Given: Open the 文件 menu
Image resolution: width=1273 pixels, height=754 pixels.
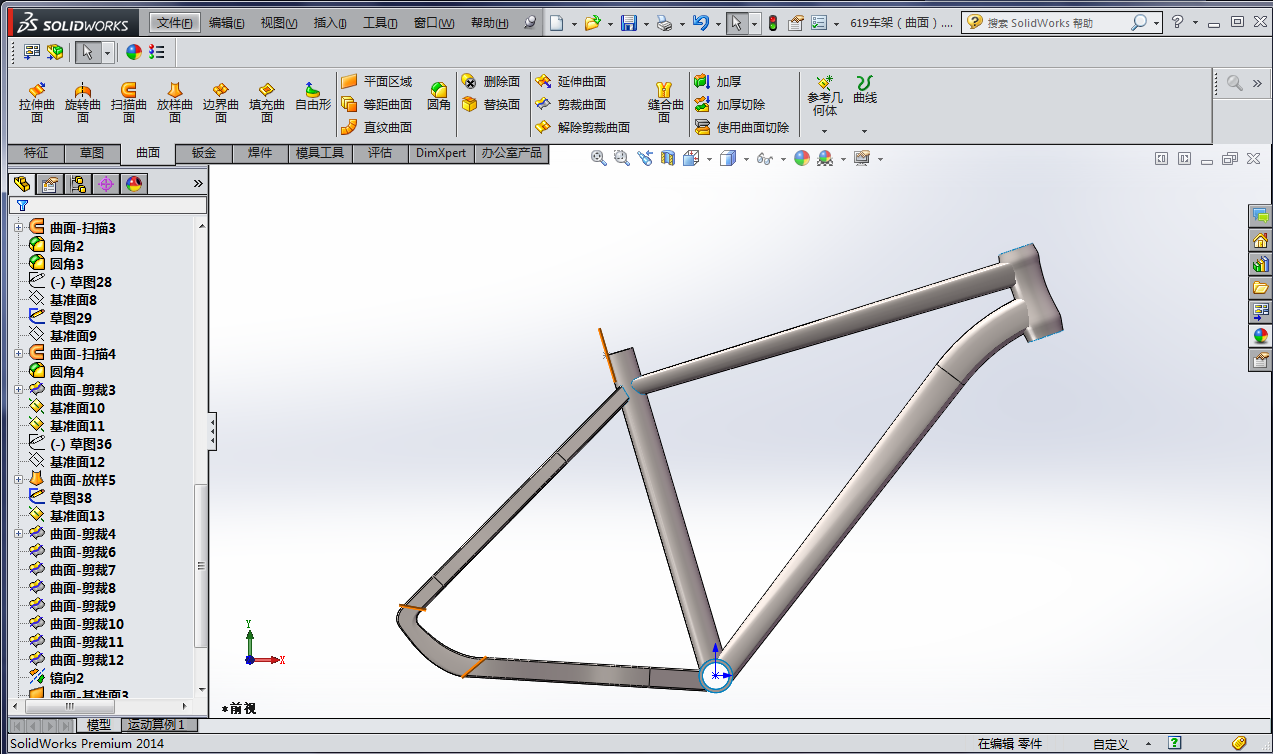Looking at the screenshot, I should coord(175,23).
